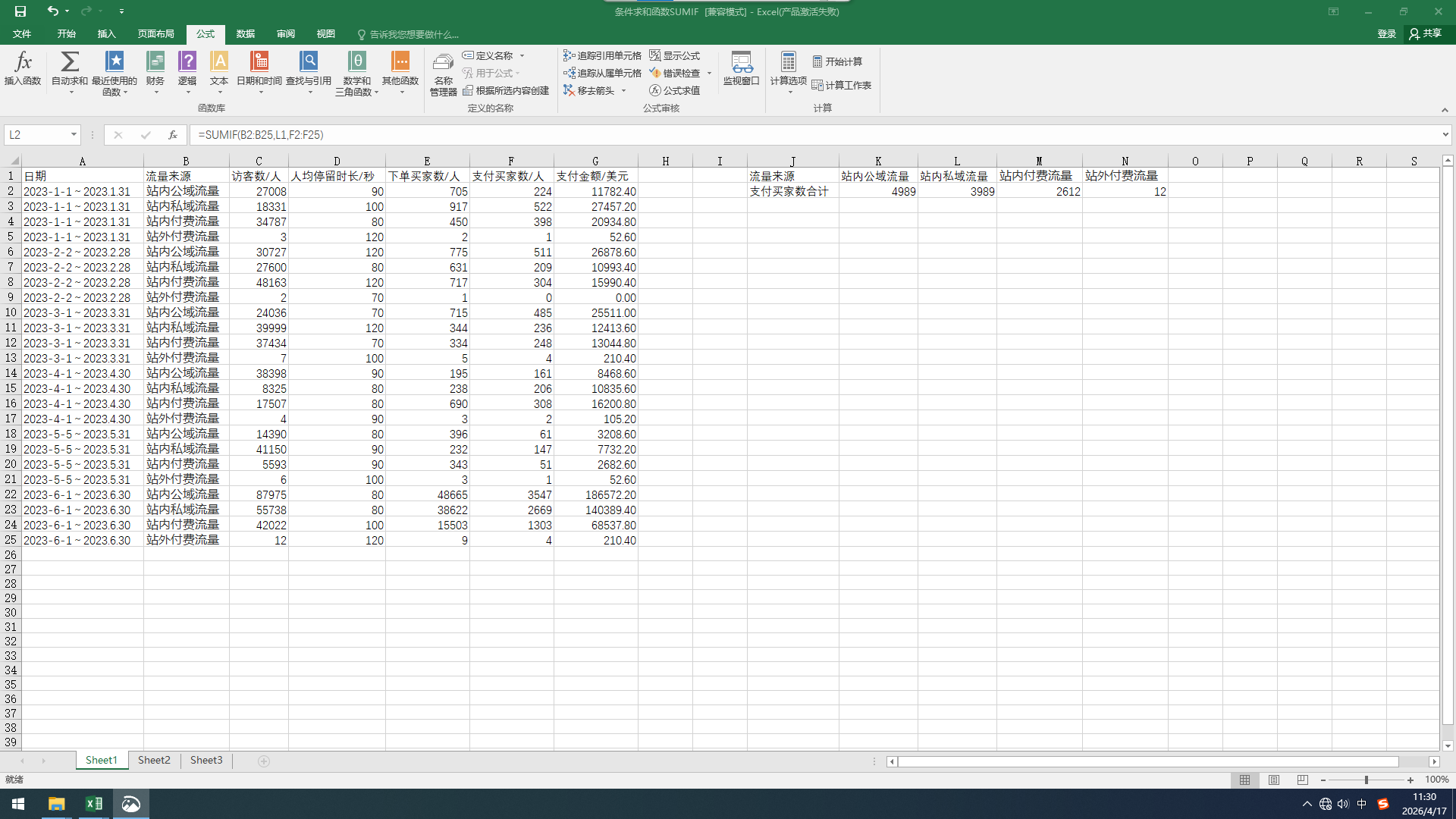Expand the formula bar chevron
This screenshot has width=1456, height=819.
pos(1445,135)
